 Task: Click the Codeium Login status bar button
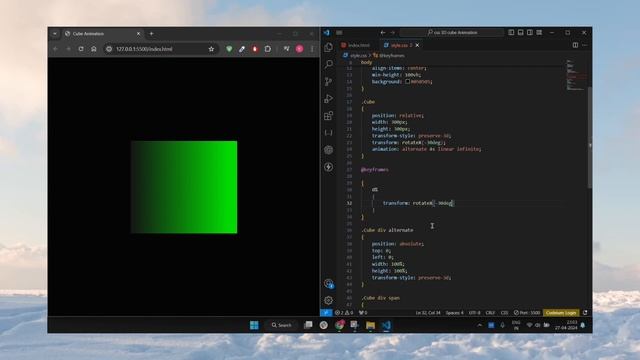(x=561, y=313)
